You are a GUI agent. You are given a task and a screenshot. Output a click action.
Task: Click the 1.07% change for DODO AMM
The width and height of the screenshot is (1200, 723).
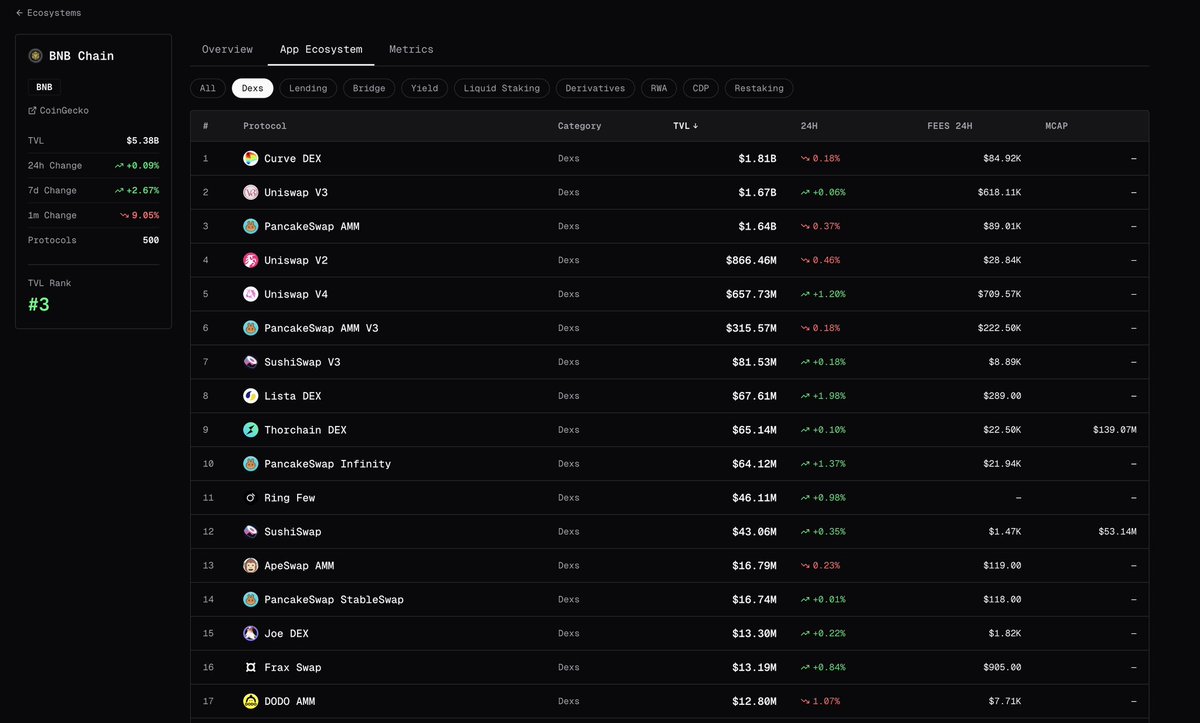pyautogui.click(x=820, y=702)
